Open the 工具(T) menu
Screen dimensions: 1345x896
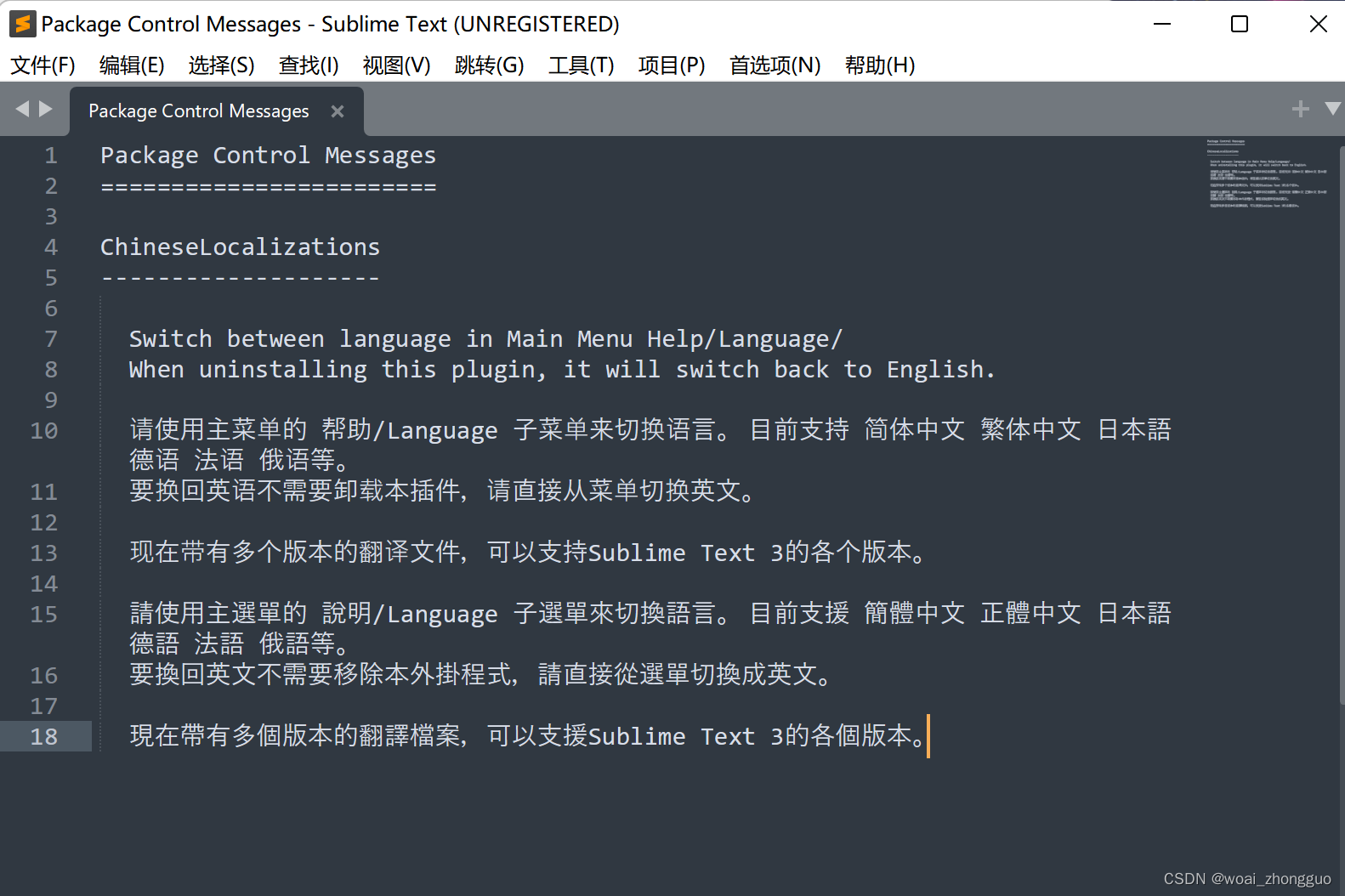(x=581, y=65)
